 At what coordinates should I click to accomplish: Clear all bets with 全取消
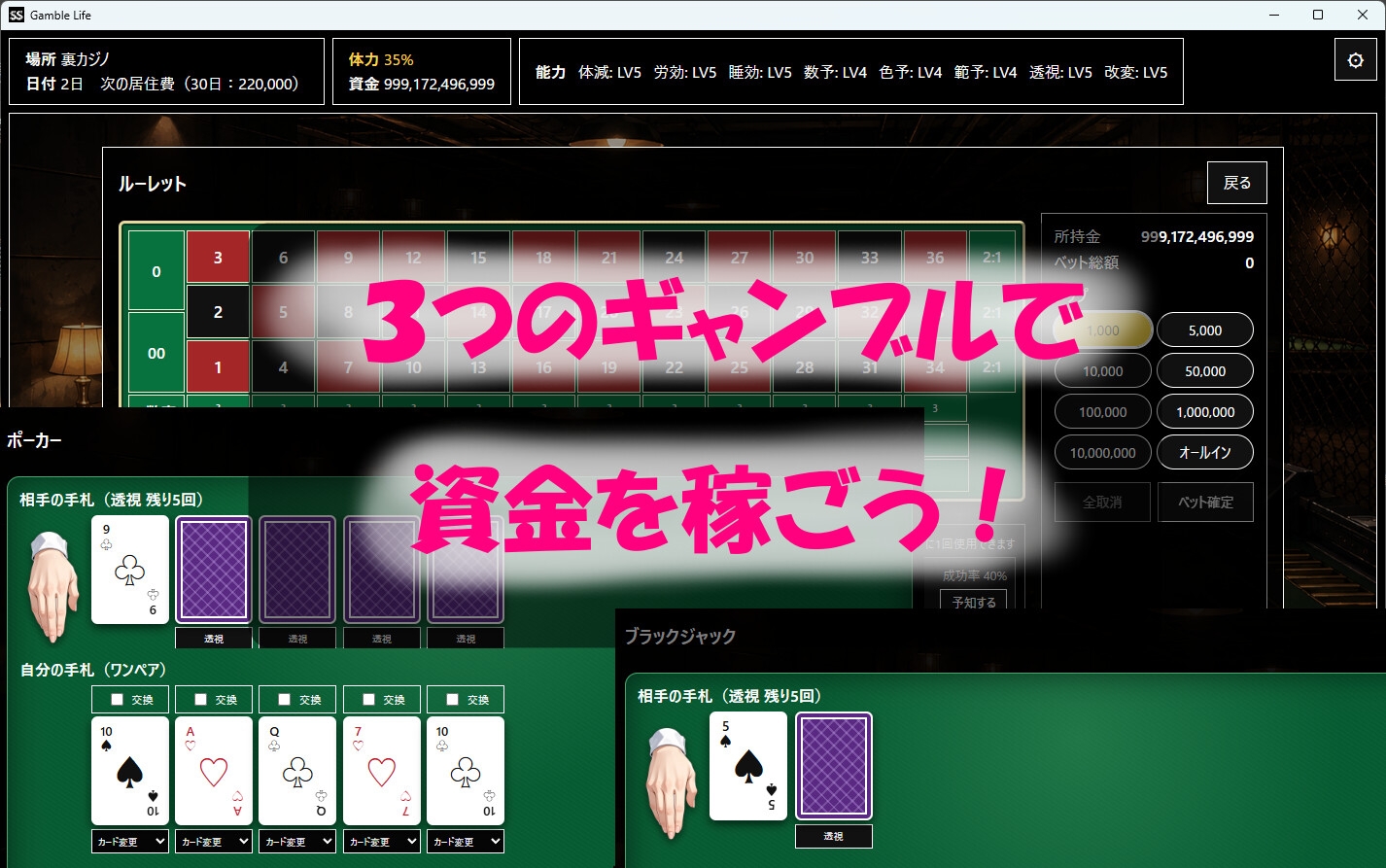pos(1103,503)
